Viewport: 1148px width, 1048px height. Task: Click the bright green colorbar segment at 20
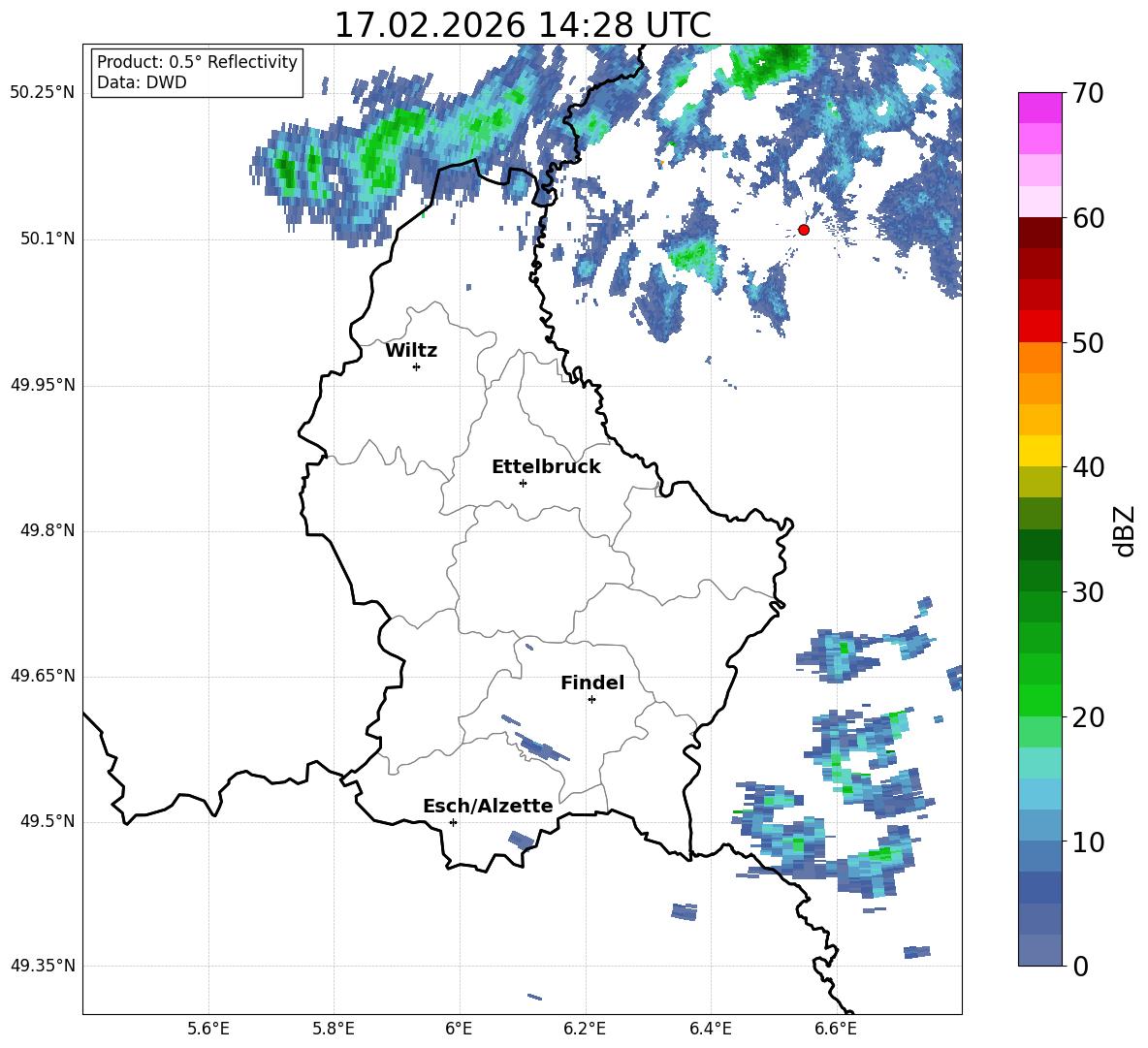tap(1040, 700)
